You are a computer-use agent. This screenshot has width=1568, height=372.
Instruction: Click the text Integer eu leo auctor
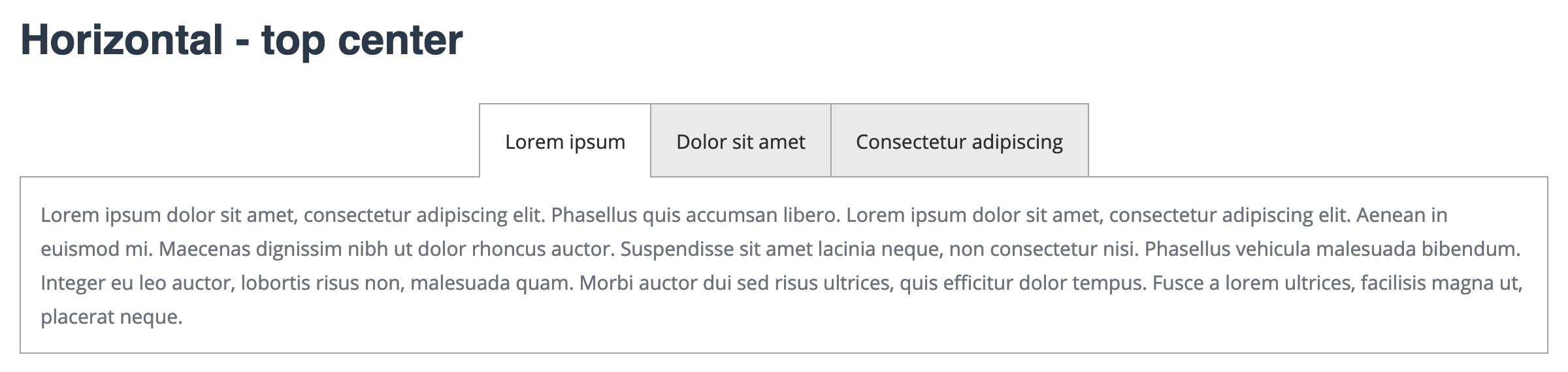[x=137, y=283]
